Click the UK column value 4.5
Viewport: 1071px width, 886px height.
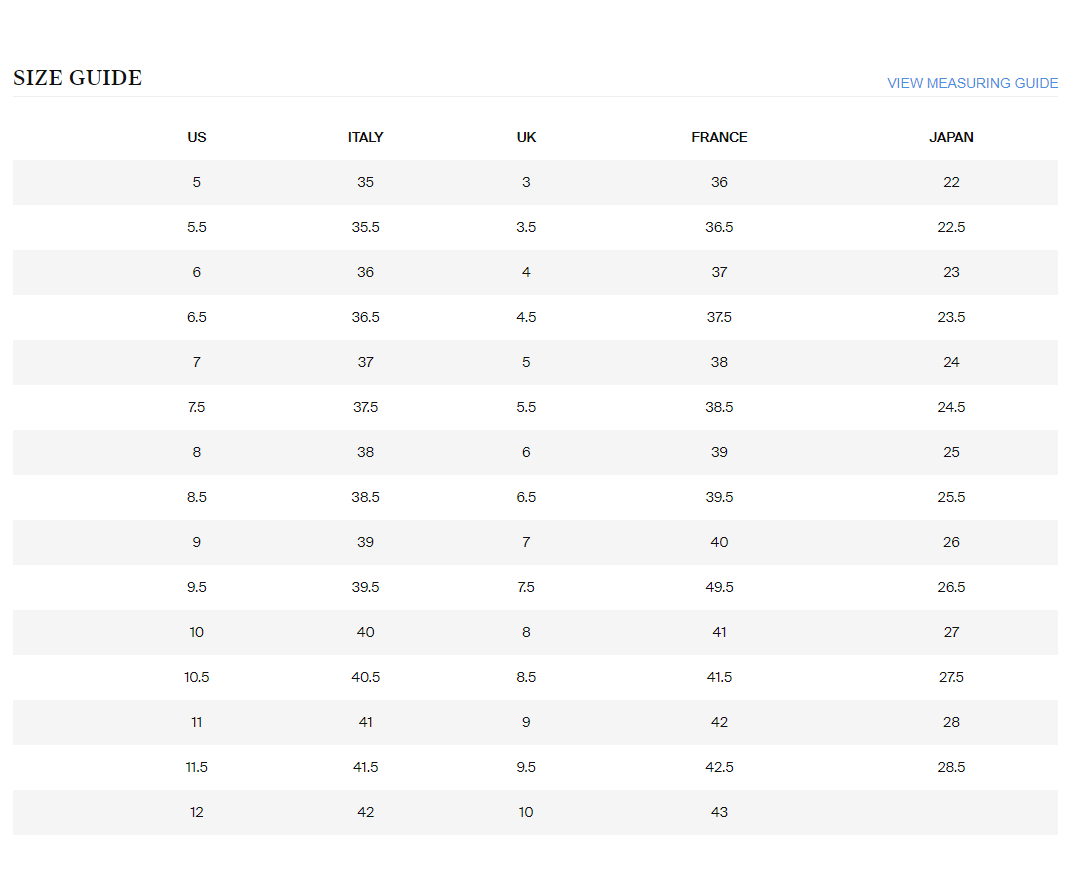click(526, 317)
